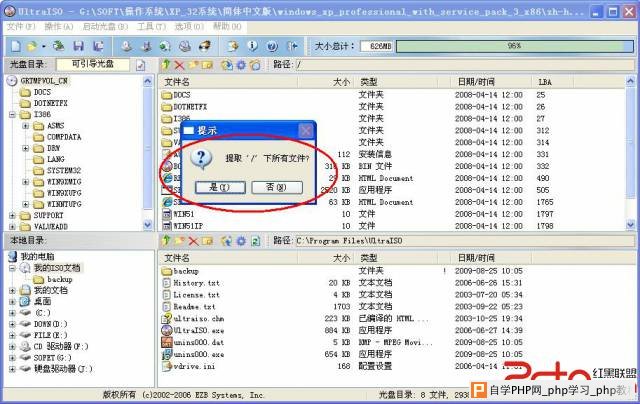Click the Convert image format icon
This screenshot has height=404, width=640.
pyautogui.click(x=165, y=46)
